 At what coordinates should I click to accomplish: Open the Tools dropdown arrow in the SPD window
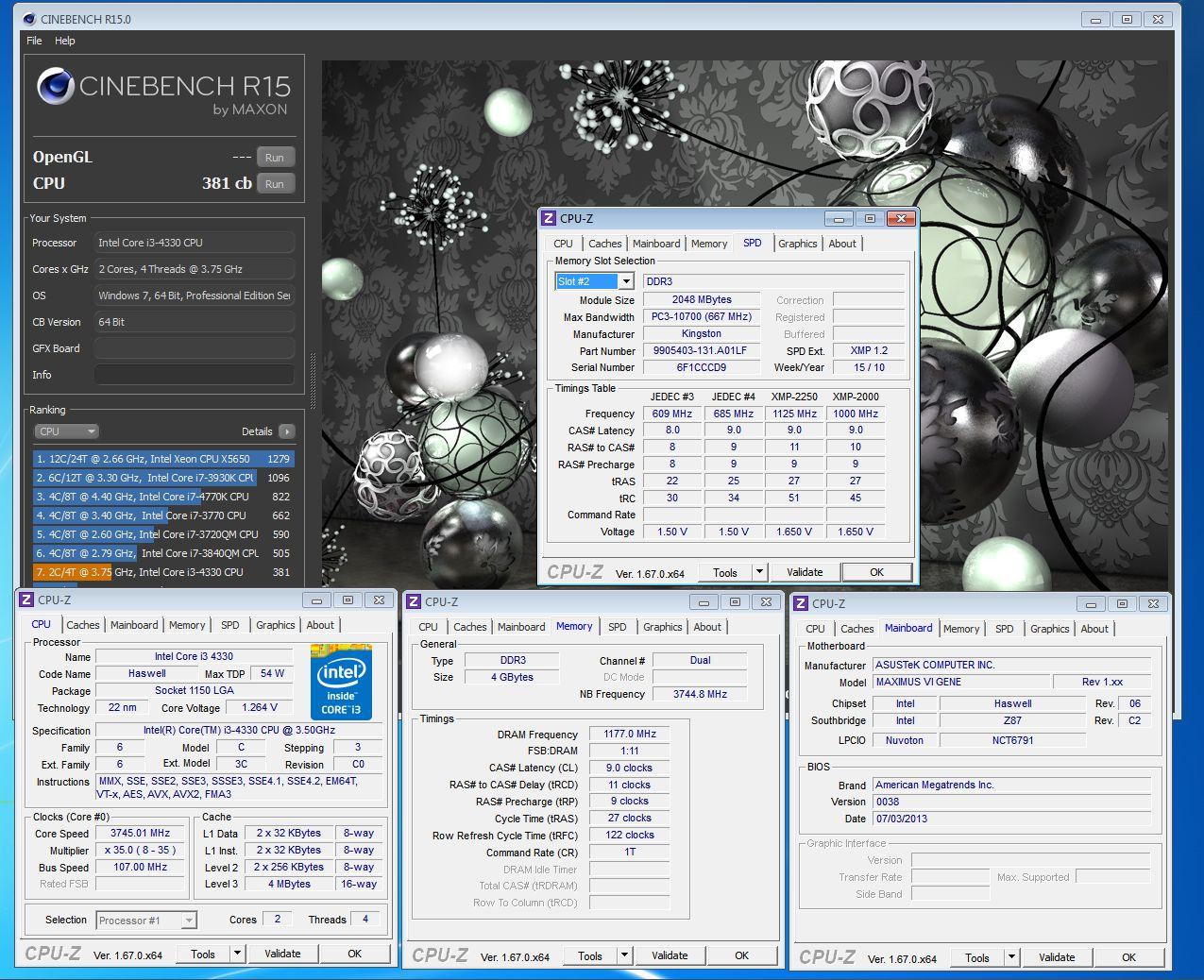click(759, 572)
